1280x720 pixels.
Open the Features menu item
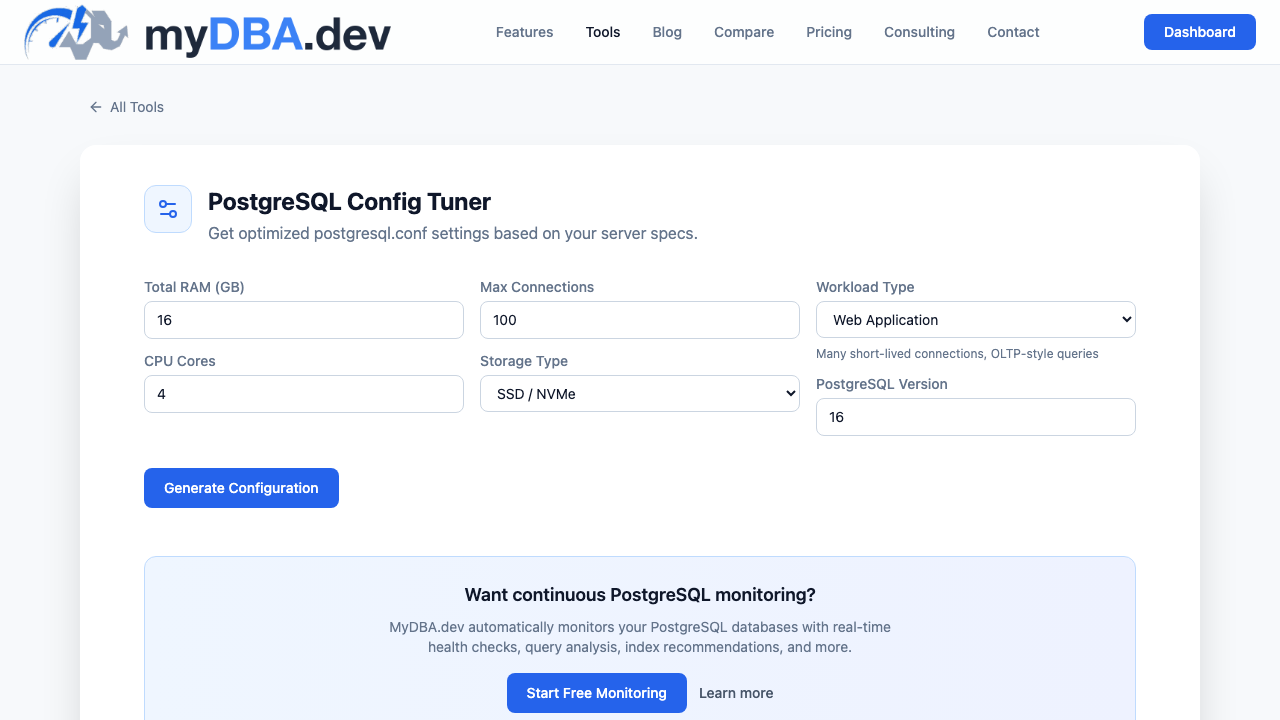coord(524,32)
